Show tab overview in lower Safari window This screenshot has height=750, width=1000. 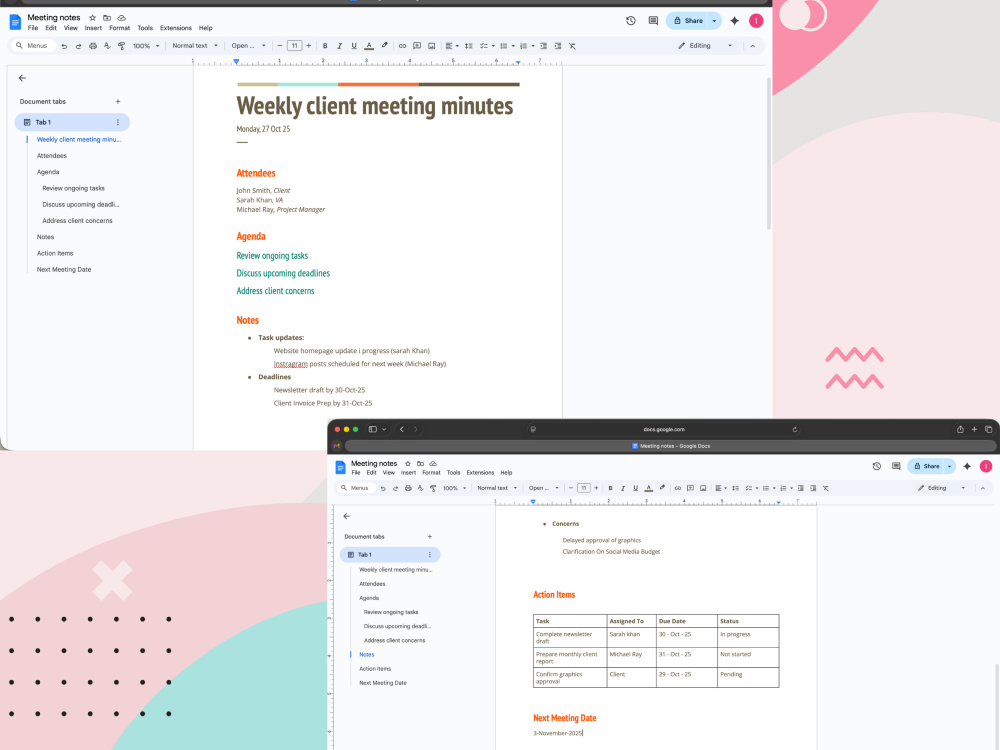(989, 430)
